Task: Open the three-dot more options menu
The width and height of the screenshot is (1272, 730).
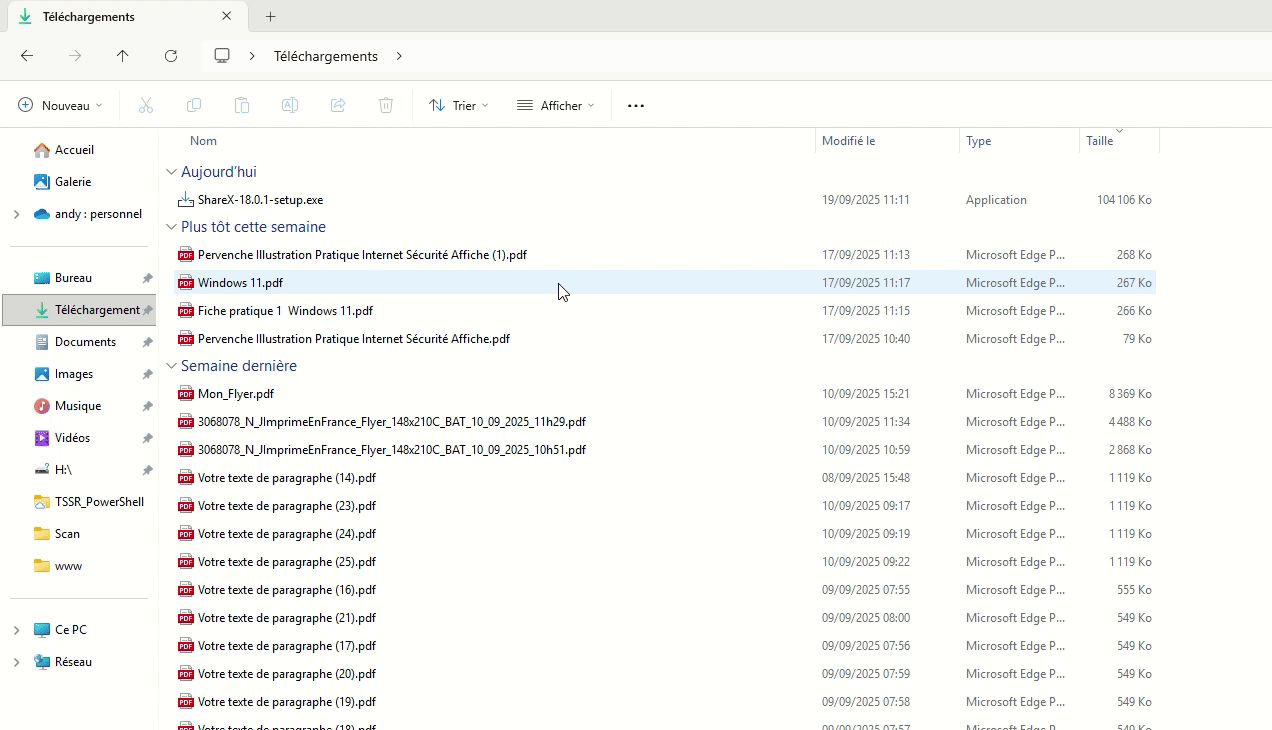Action: pos(636,105)
